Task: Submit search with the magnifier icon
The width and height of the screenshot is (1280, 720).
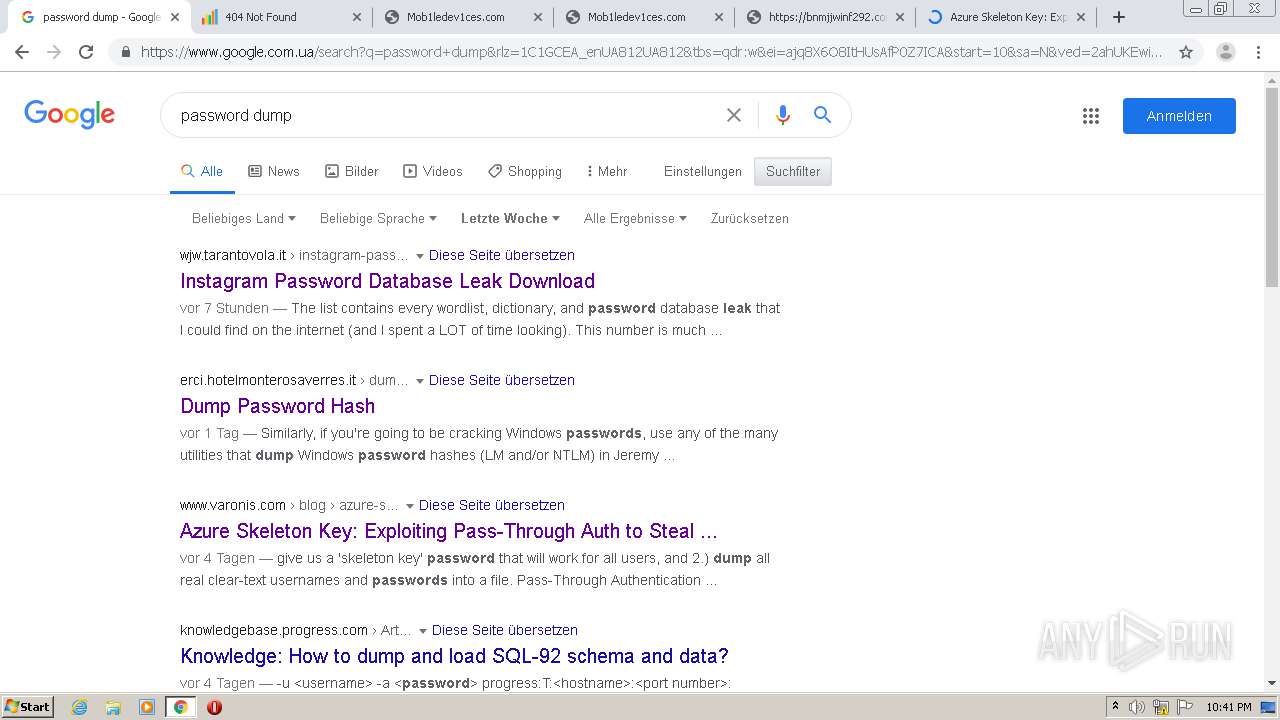Action: pyautogui.click(x=822, y=115)
